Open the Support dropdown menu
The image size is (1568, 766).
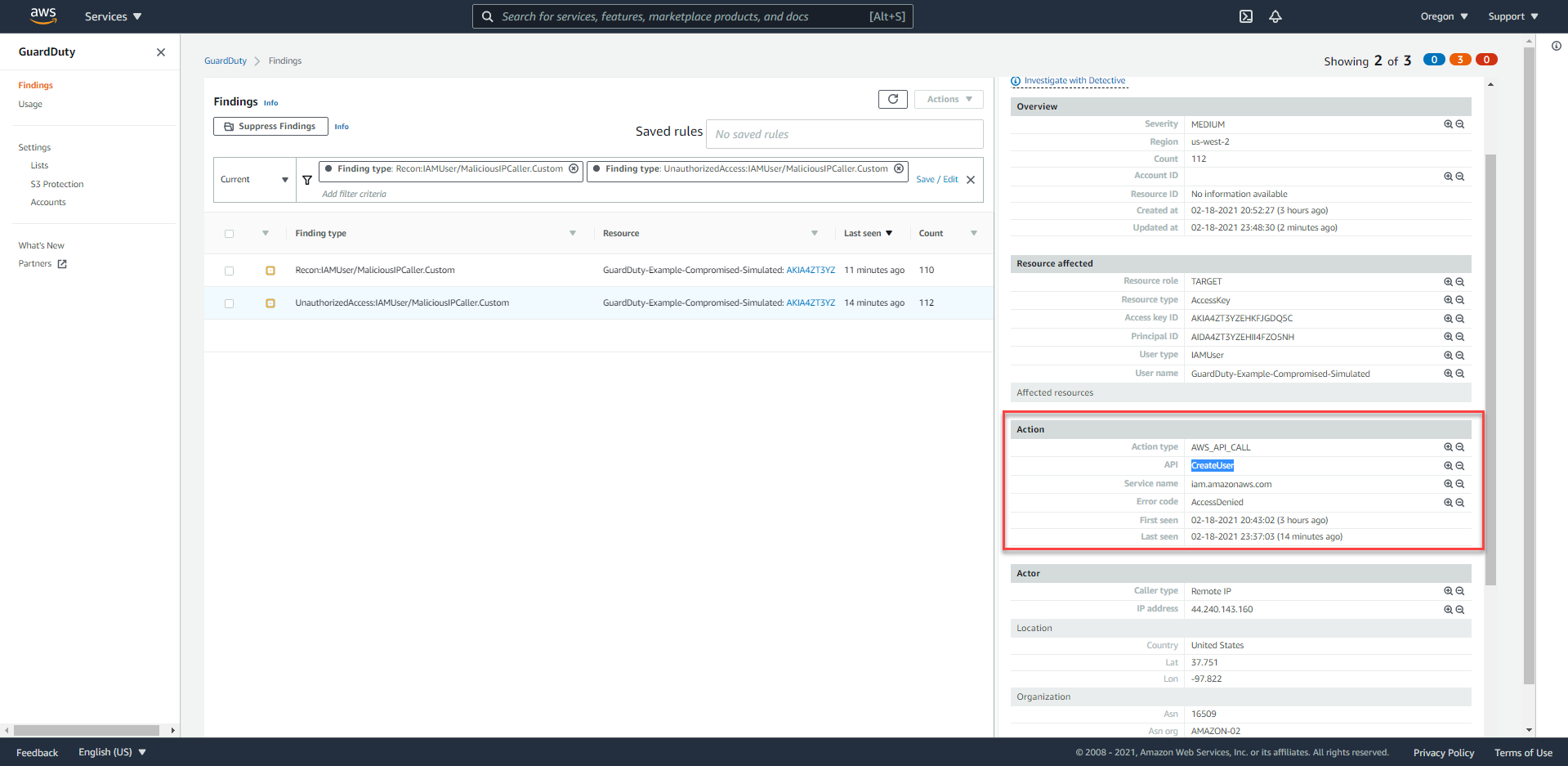(1512, 16)
